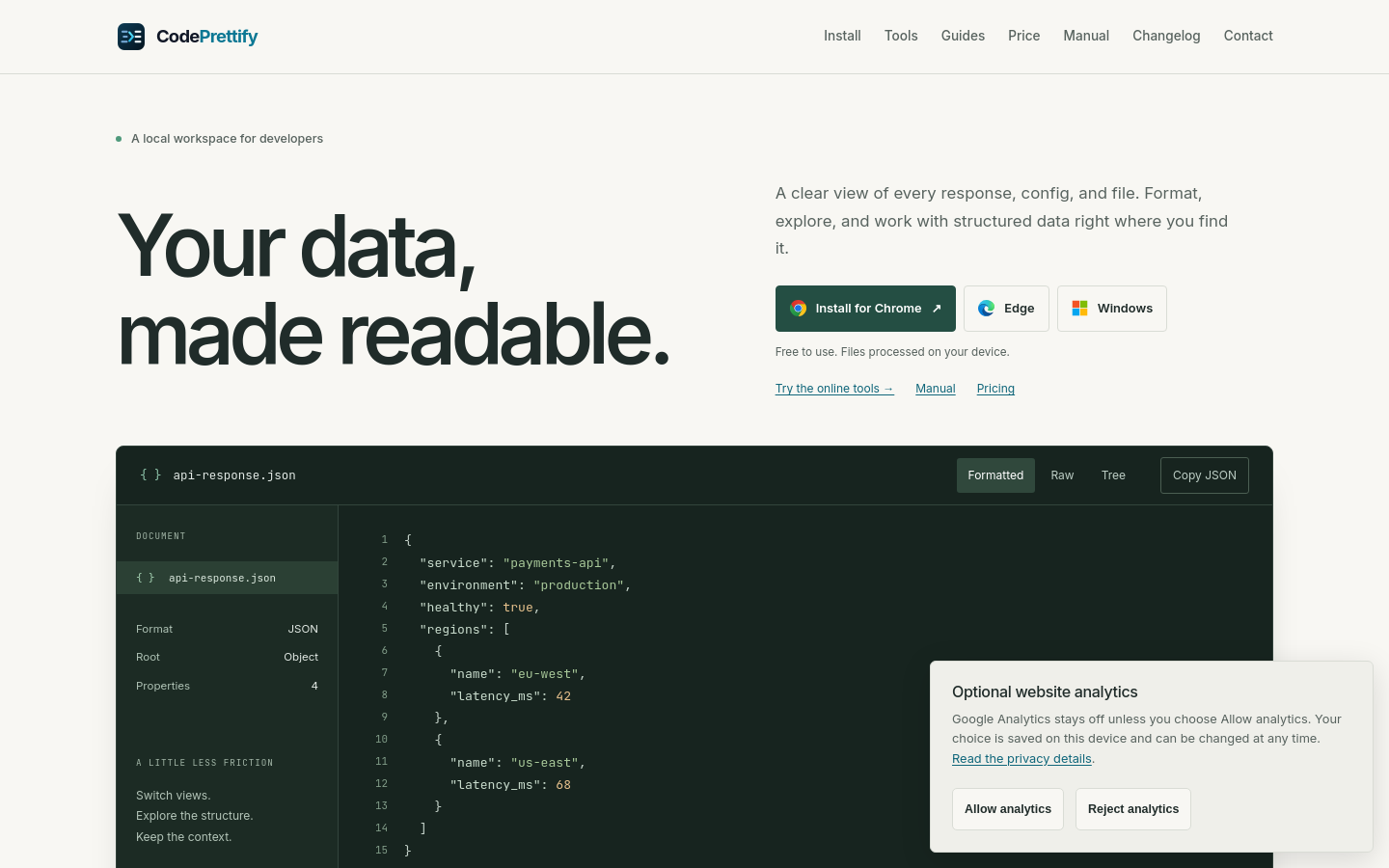This screenshot has width=1389, height=868.
Task: Open the Contact nav link
Action: coord(1248,36)
